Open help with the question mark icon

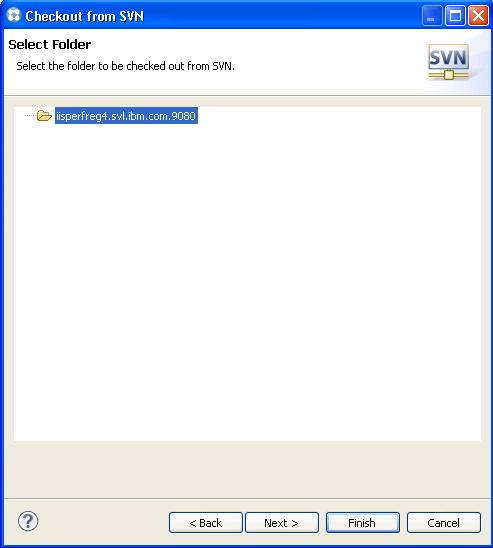click(28, 521)
